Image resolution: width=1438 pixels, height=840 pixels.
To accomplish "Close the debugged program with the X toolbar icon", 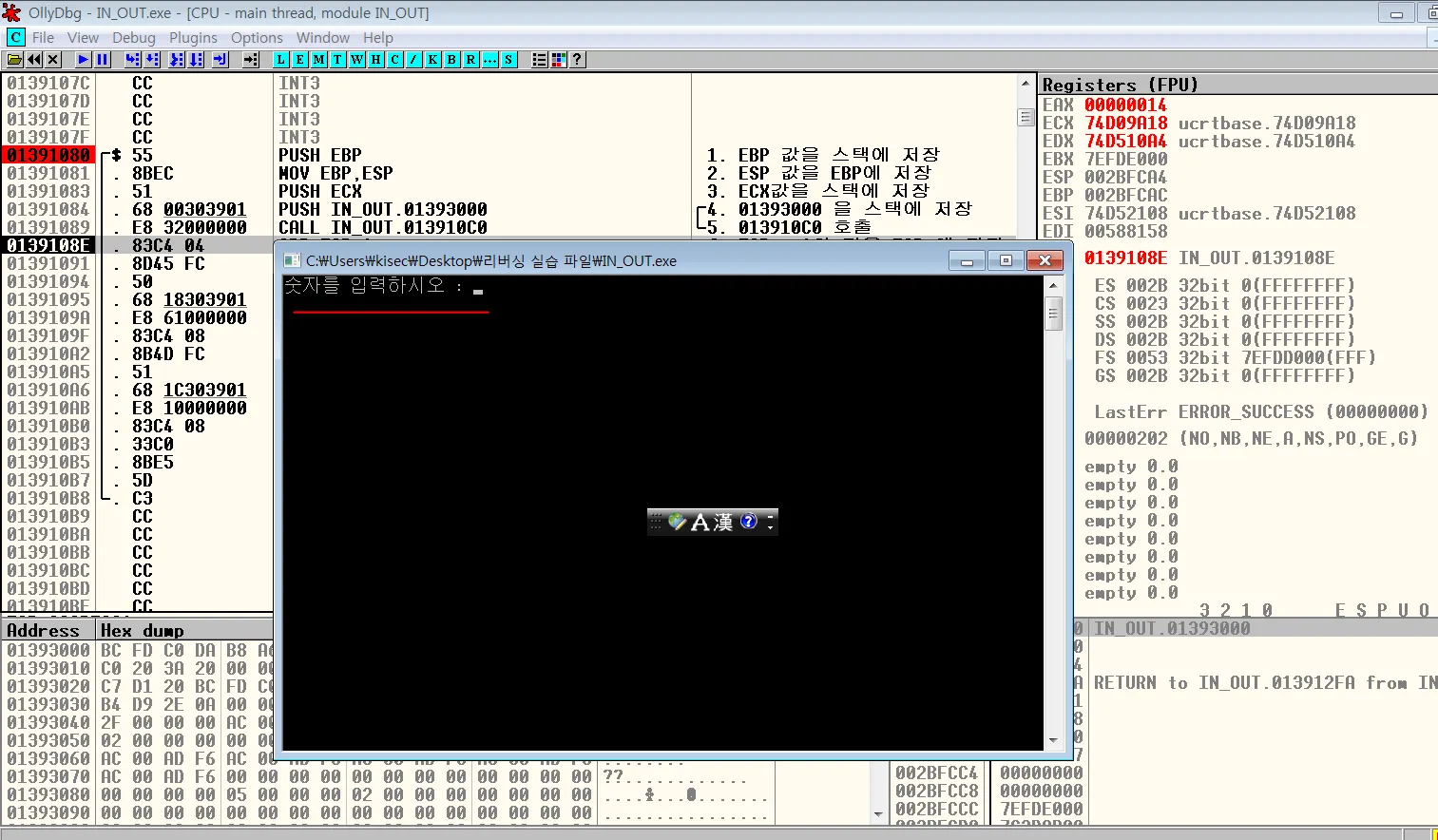I will tap(53, 59).
